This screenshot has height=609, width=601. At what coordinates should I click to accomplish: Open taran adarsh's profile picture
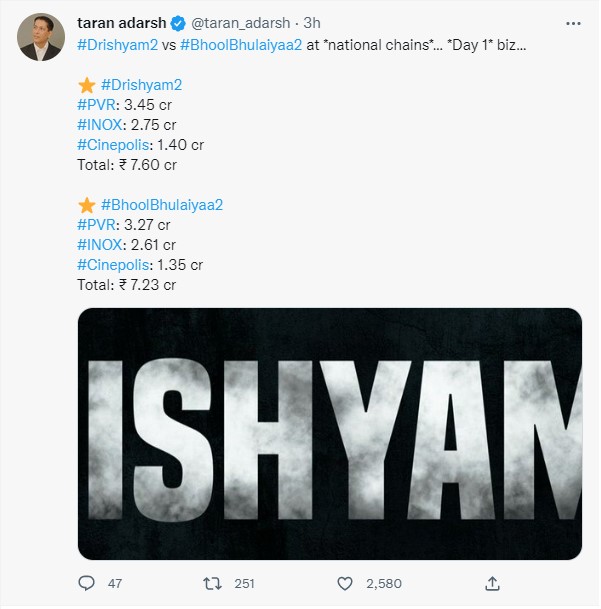[40, 39]
